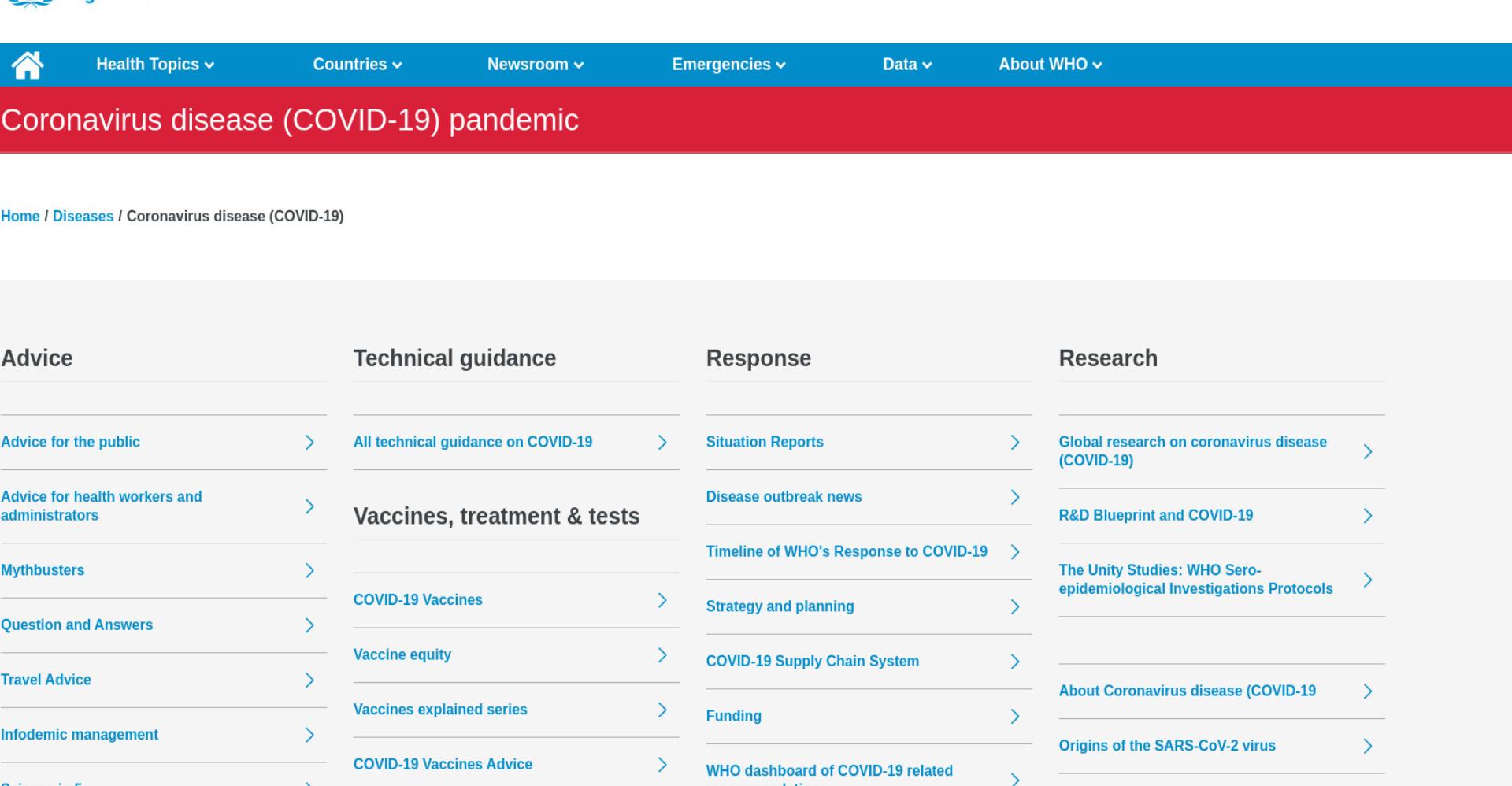Click arrow beside The Unity Studies
1512x786 pixels.
tap(1368, 580)
